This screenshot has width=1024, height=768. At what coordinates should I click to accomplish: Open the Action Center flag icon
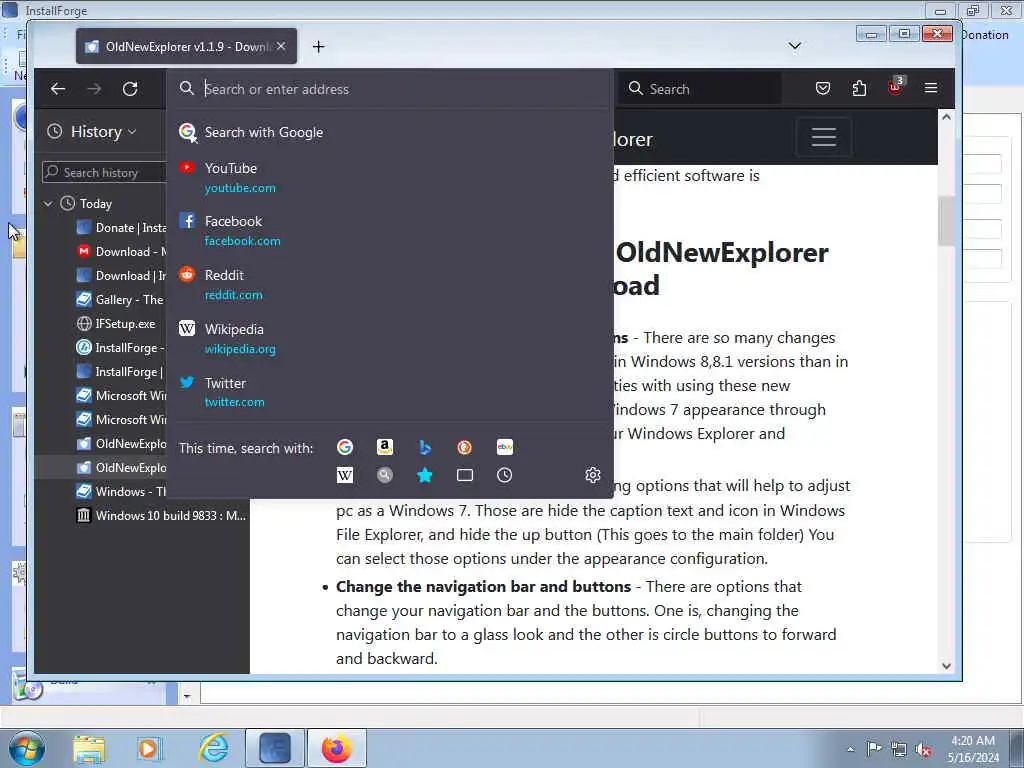pyautogui.click(x=873, y=748)
